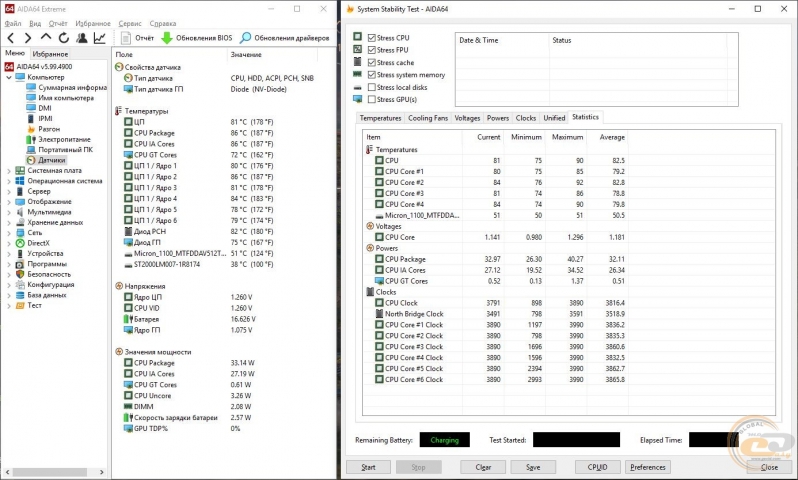This screenshot has height=480, width=798.
Task: Open Отчёт report in toolbar
Action: [137, 38]
